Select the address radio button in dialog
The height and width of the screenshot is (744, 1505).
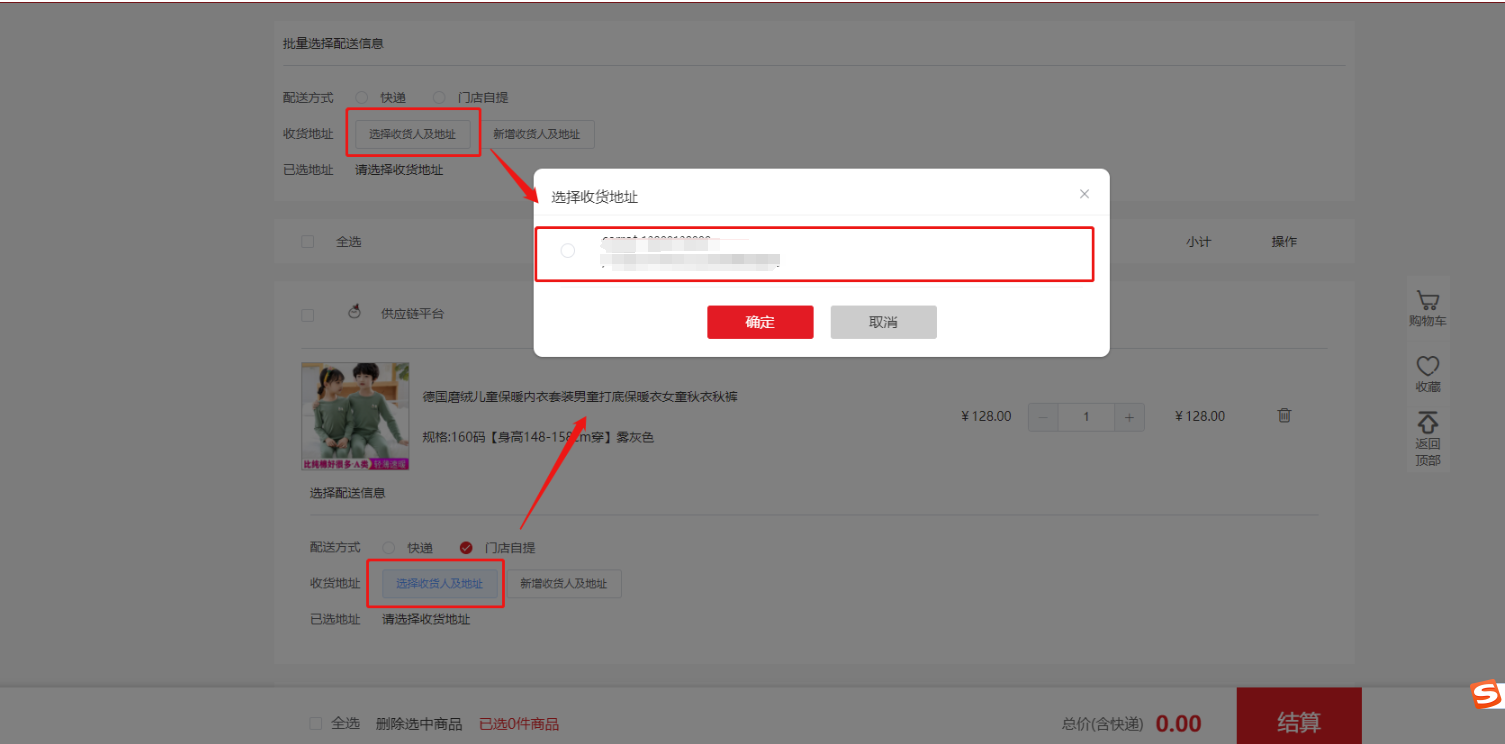568,251
